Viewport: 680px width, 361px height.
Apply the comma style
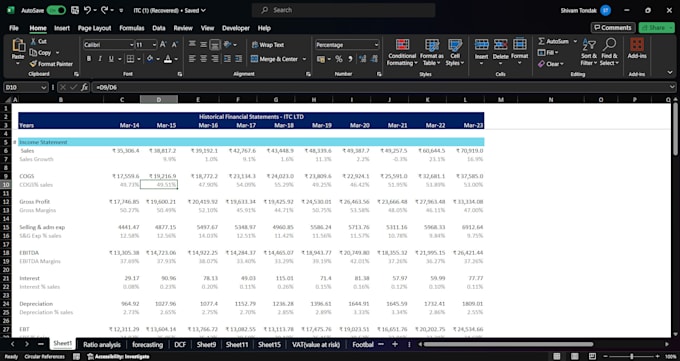[x=350, y=59]
